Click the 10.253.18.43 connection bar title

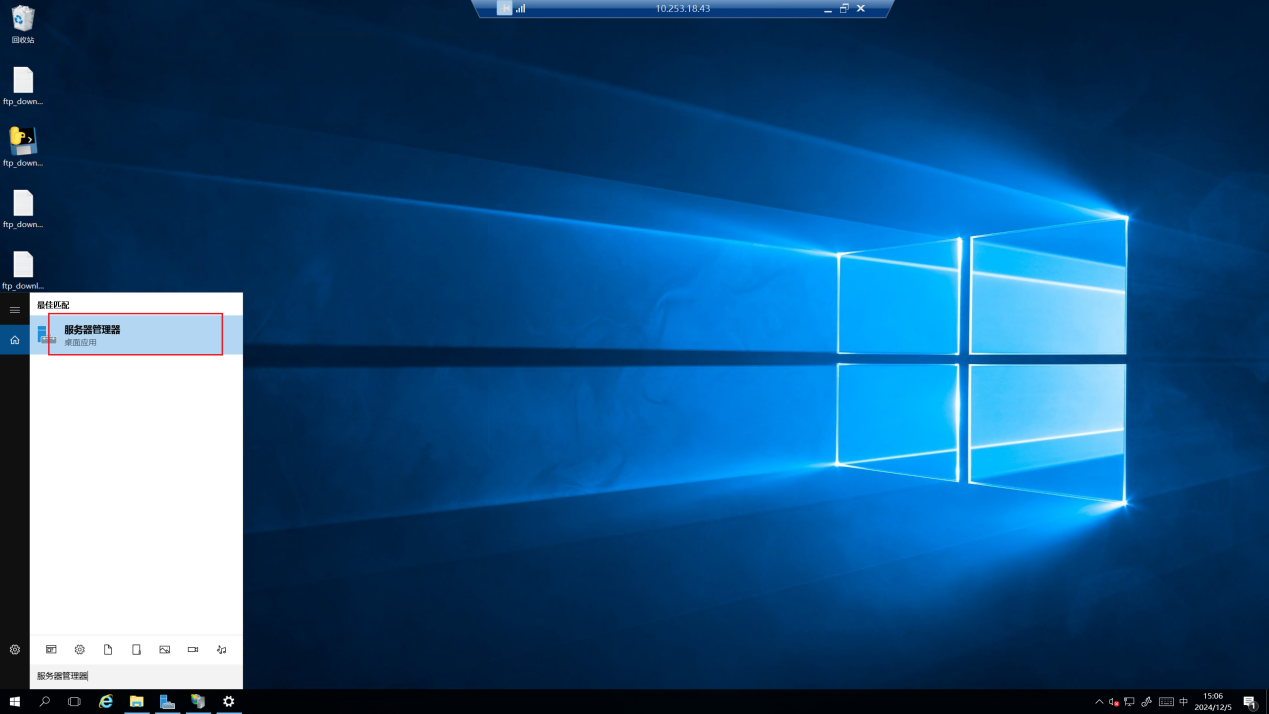[x=683, y=8]
